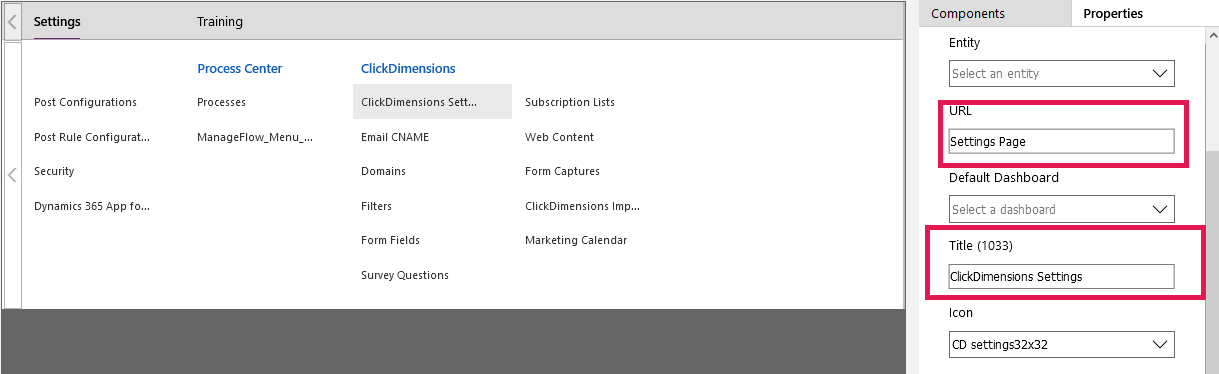Select the ClickDimensions Sett... subarea

(x=432, y=102)
